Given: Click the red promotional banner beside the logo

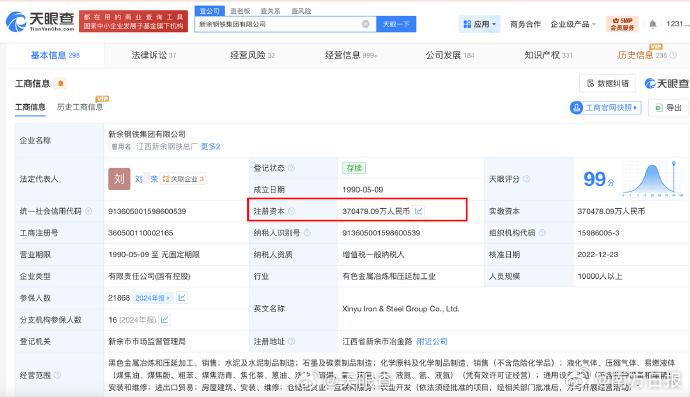Looking at the screenshot, I should [x=133, y=22].
